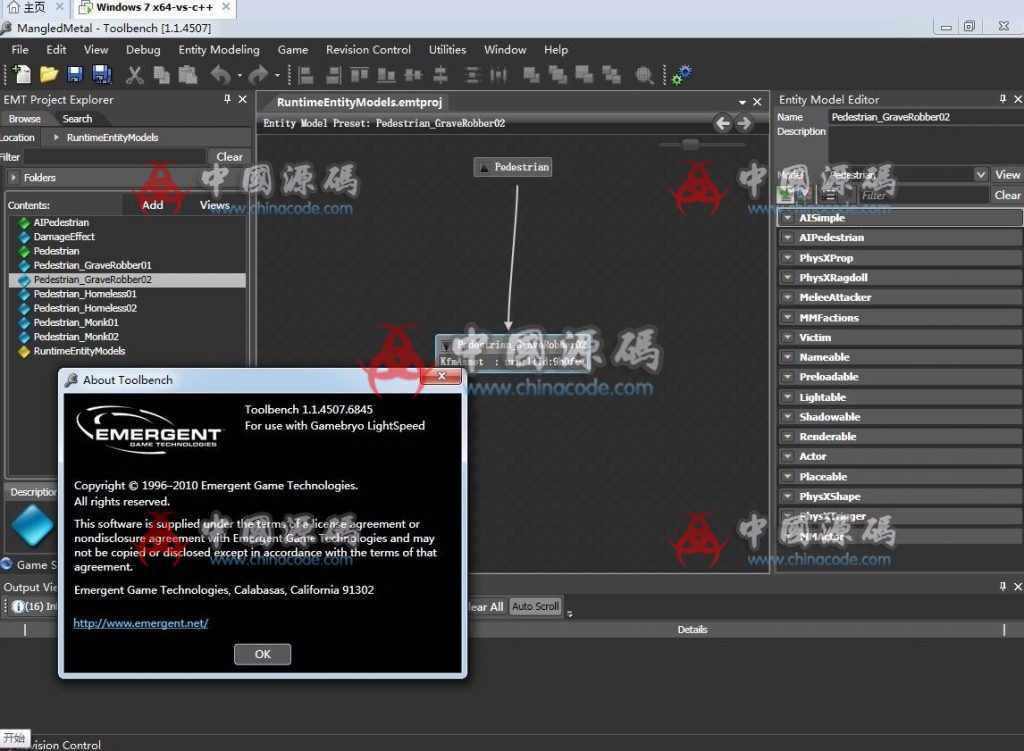Screen dimensions: 1024x751
Task: Select DamageEffect in Contents list
Action: tap(64, 236)
